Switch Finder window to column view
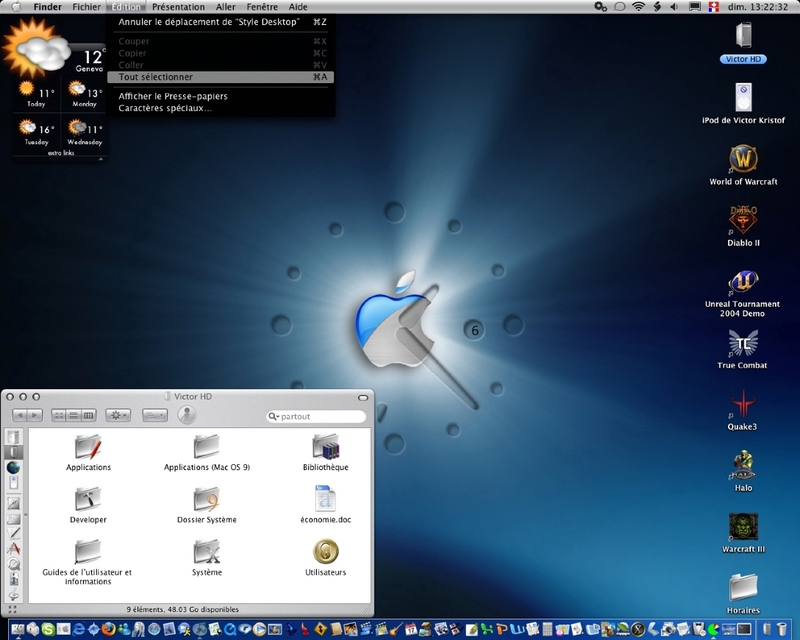 [88, 415]
